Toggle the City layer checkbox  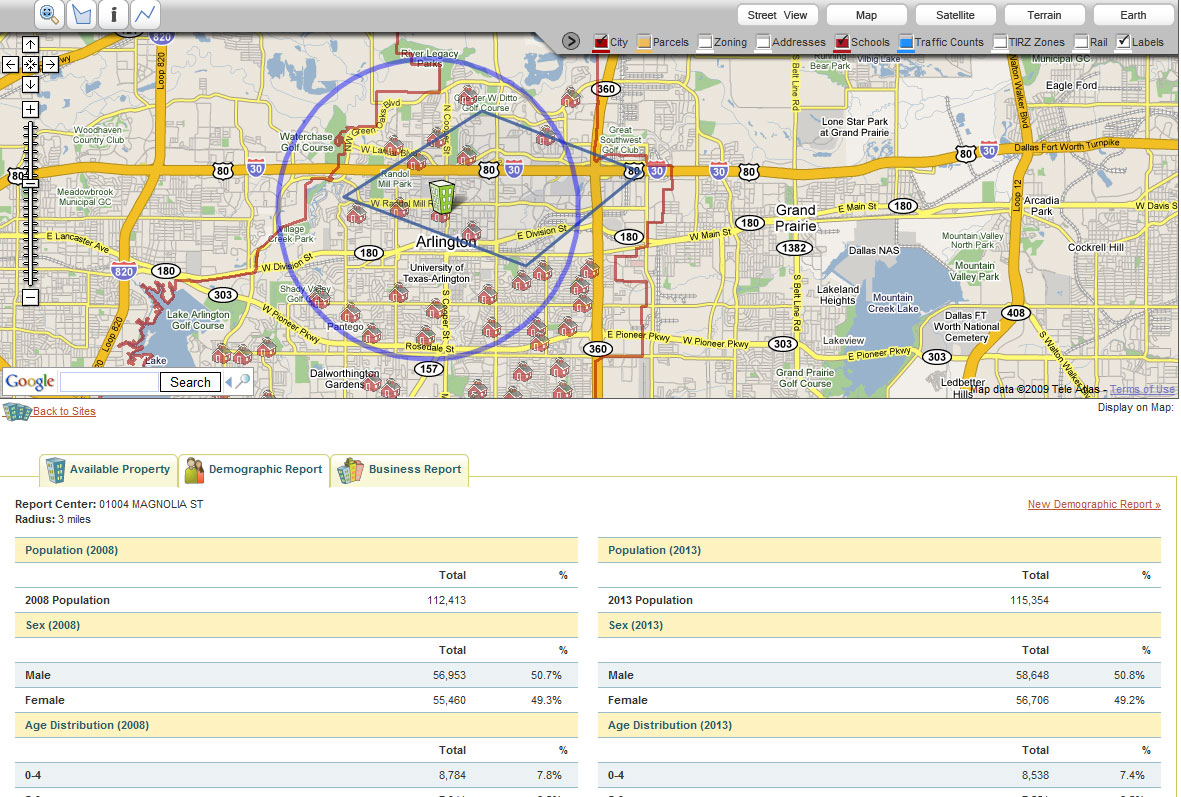[x=600, y=42]
